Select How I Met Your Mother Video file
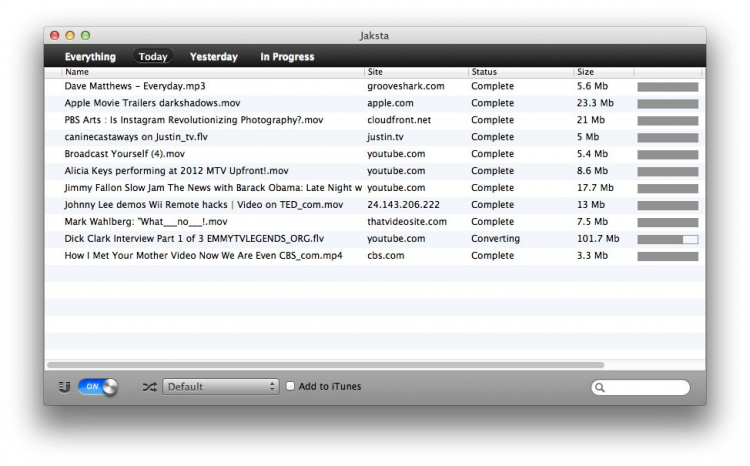This screenshot has width=750, height=466. (x=203, y=255)
